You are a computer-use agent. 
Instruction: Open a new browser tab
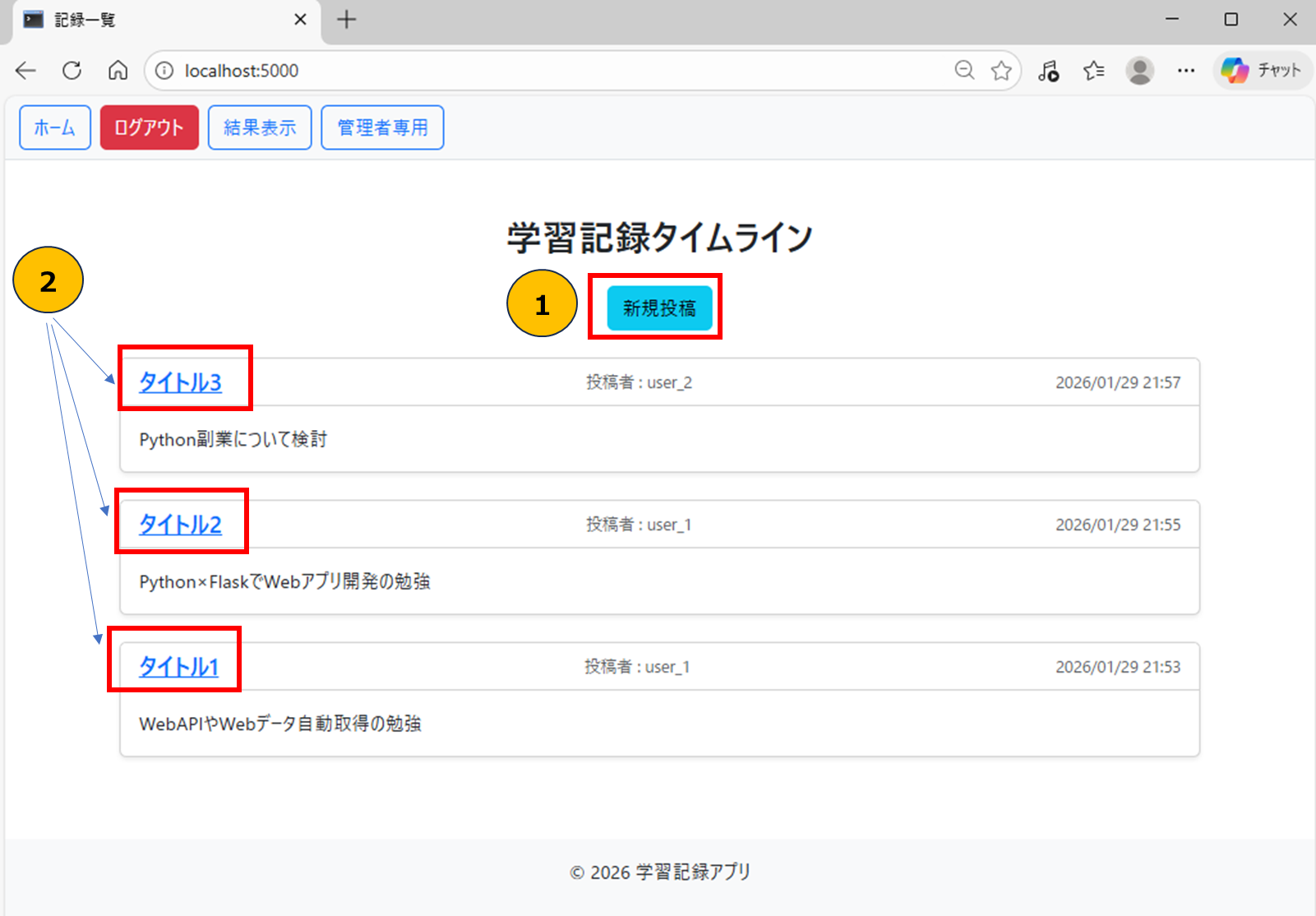tap(347, 20)
